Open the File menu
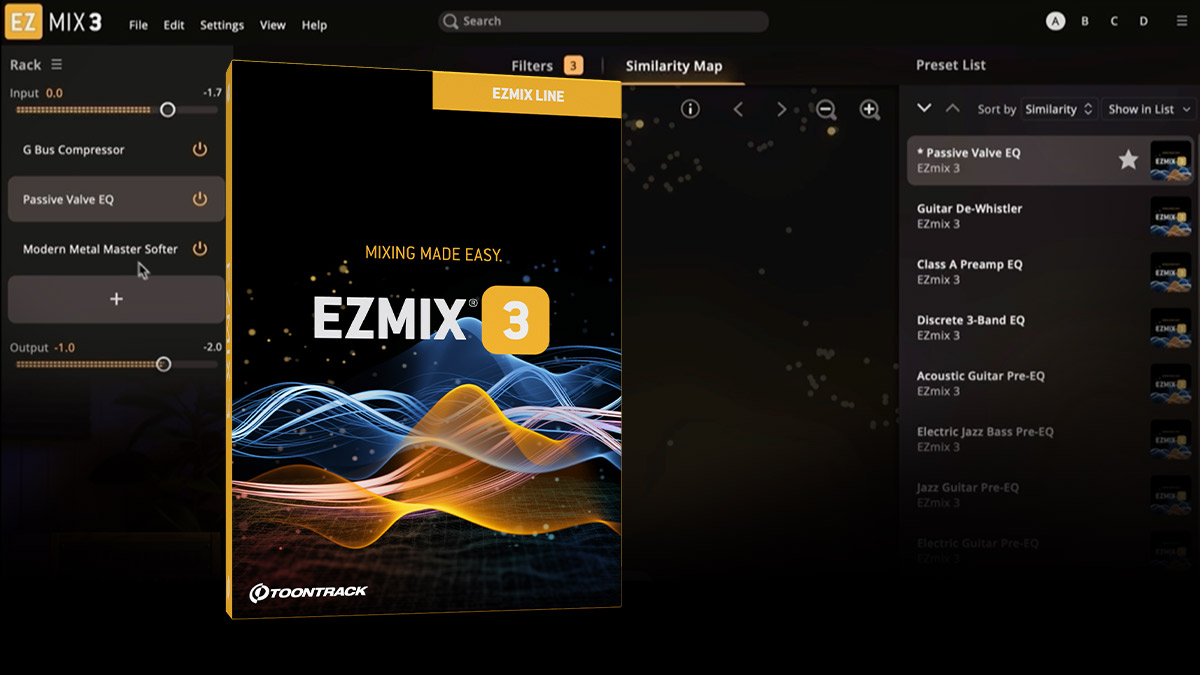This screenshot has height=675, width=1200. (138, 25)
